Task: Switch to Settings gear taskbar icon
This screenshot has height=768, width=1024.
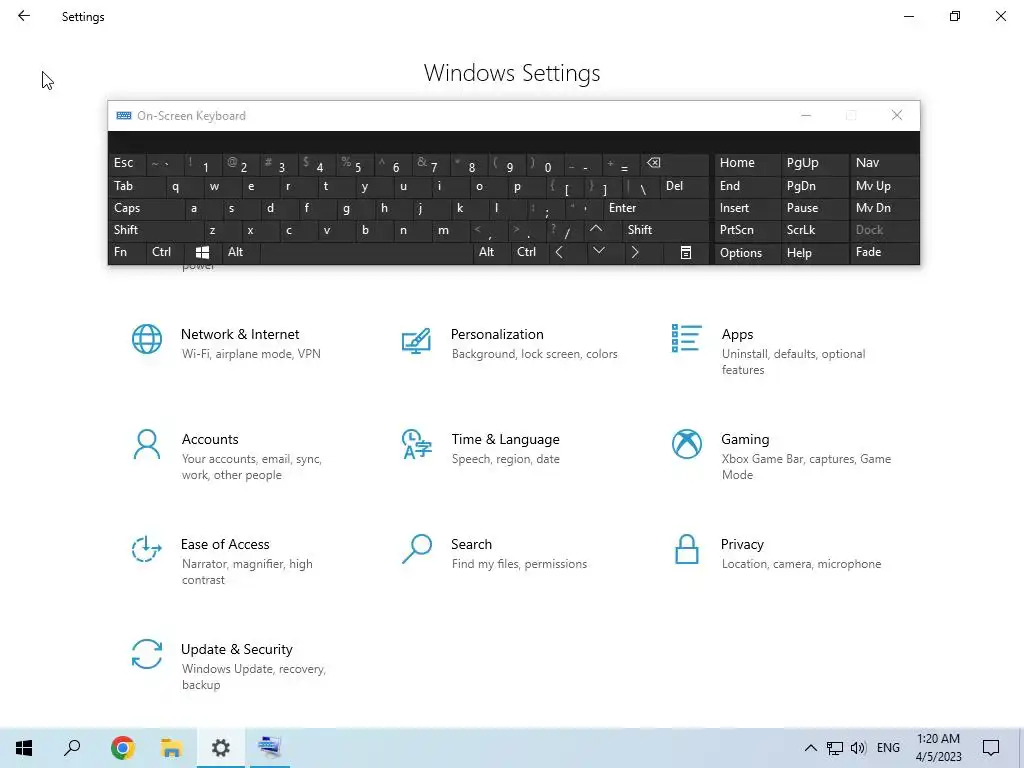Action: tap(220, 748)
